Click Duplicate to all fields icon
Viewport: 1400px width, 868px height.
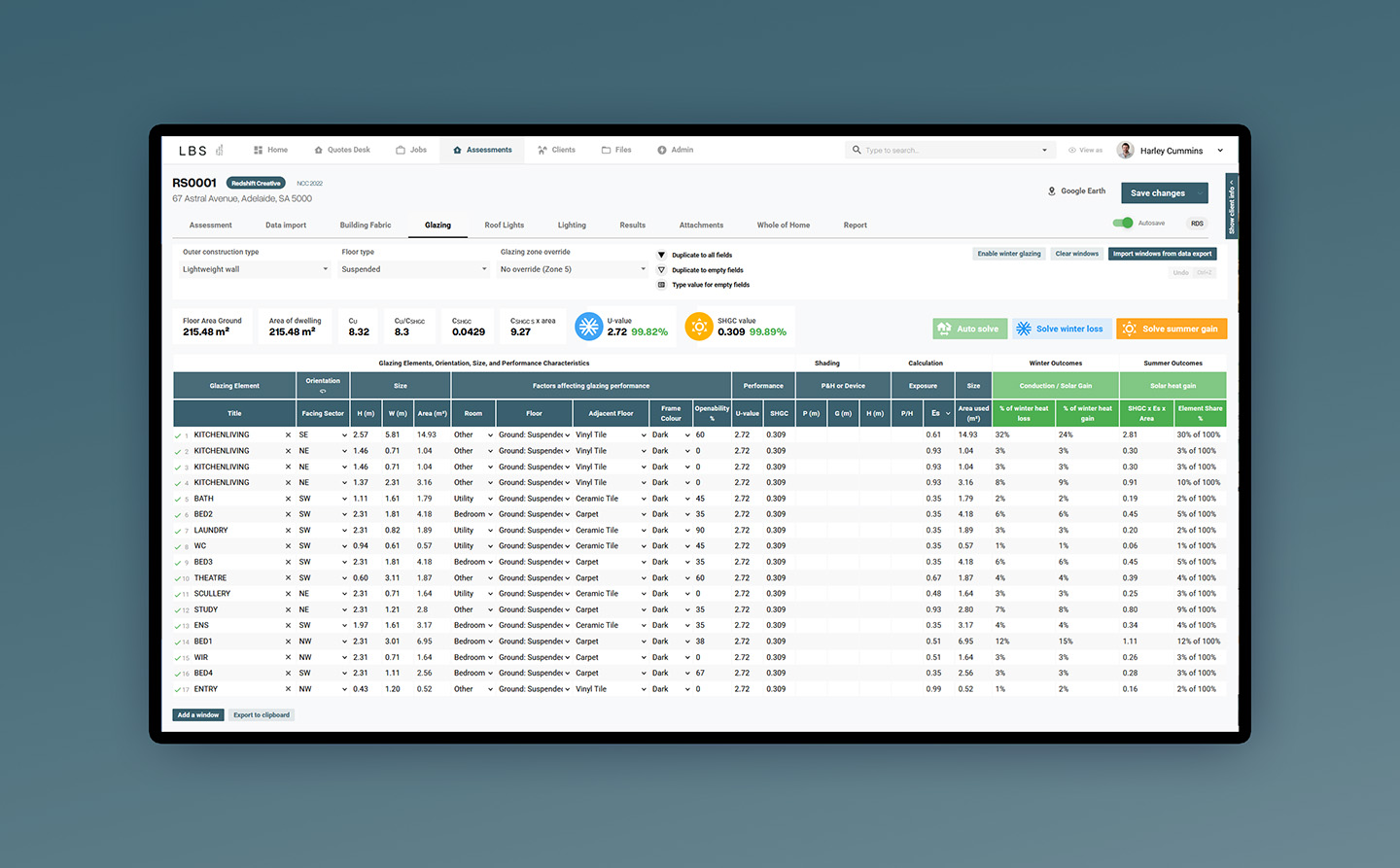[x=662, y=255]
